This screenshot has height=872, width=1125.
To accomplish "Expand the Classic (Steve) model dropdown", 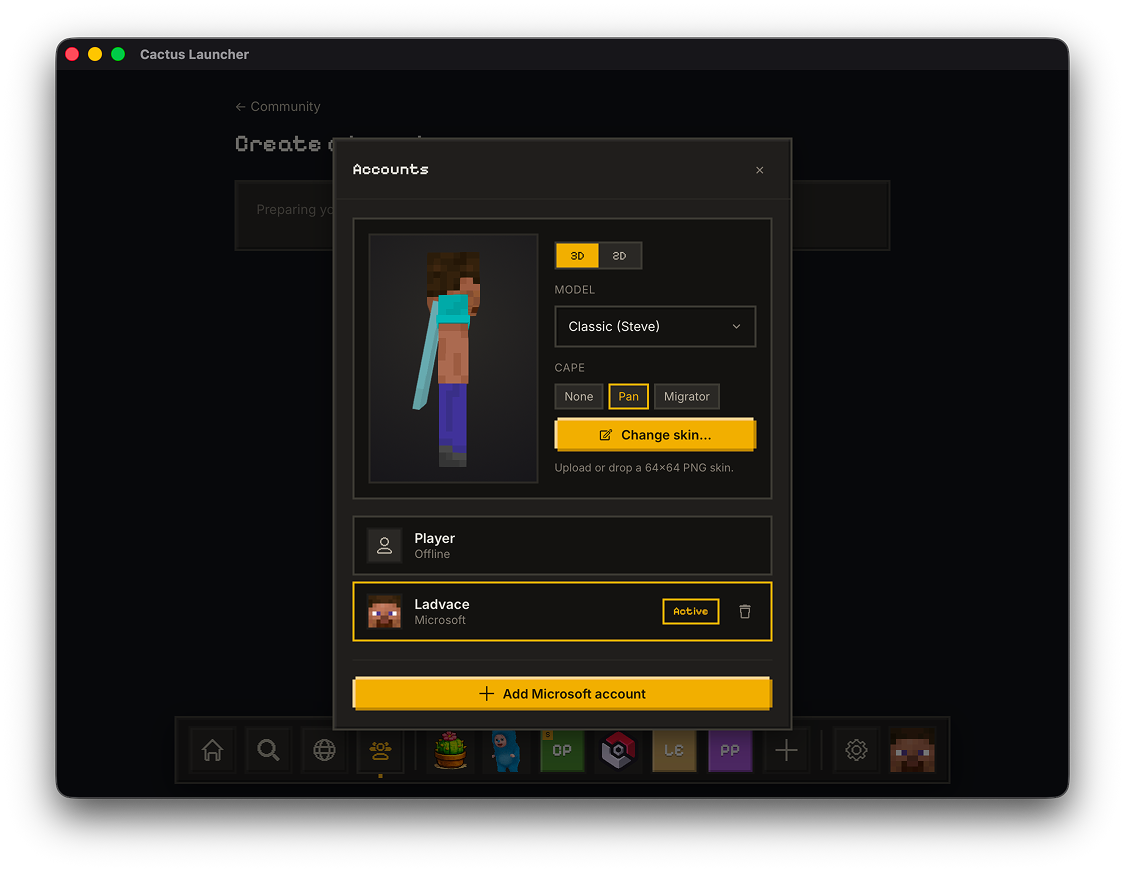I will pyautogui.click(x=655, y=327).
